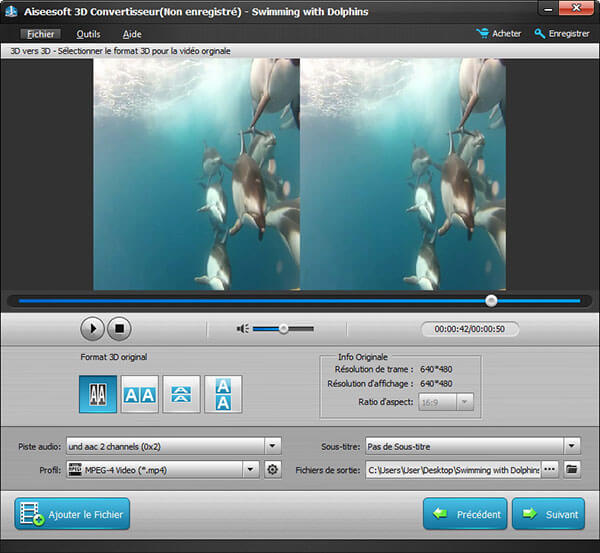Open the Fichier menu
600x553 pixels.
tap(40, 34)
